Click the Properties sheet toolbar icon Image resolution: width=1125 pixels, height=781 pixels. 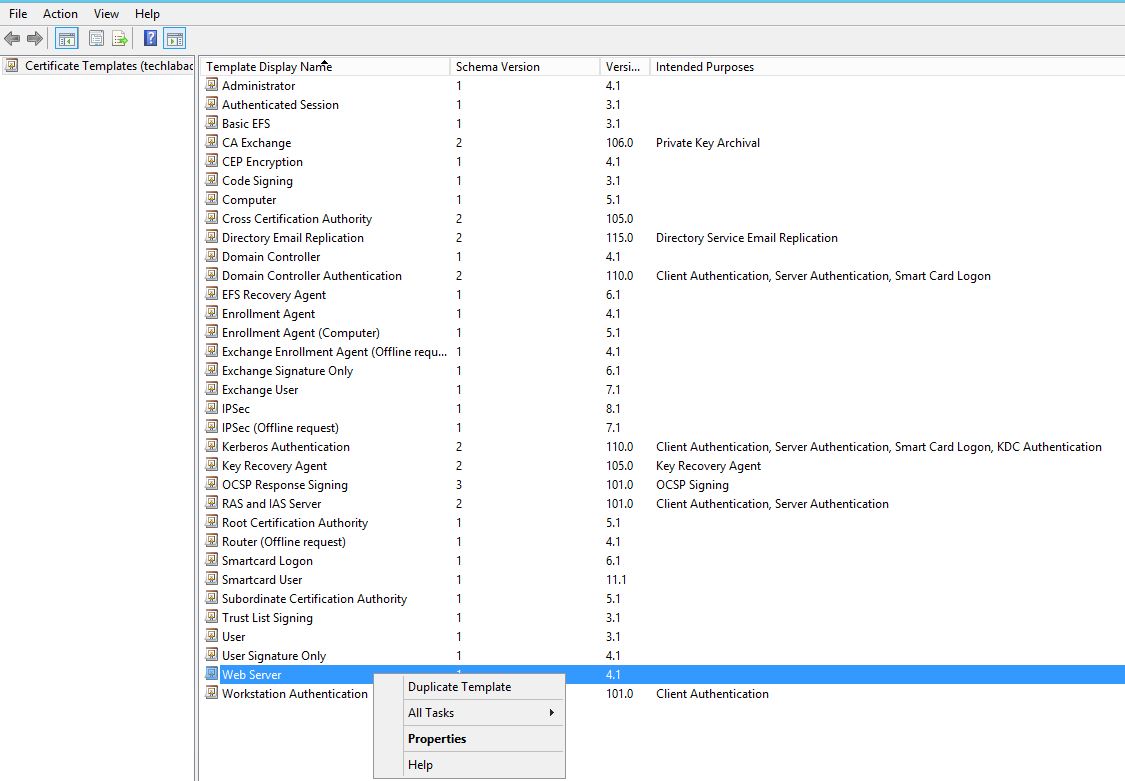tap(96, 39)
